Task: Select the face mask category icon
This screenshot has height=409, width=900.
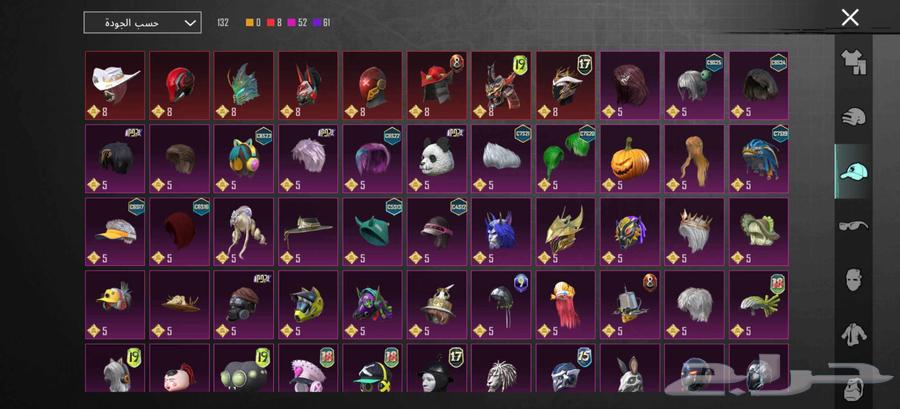Action: point(854,280)
